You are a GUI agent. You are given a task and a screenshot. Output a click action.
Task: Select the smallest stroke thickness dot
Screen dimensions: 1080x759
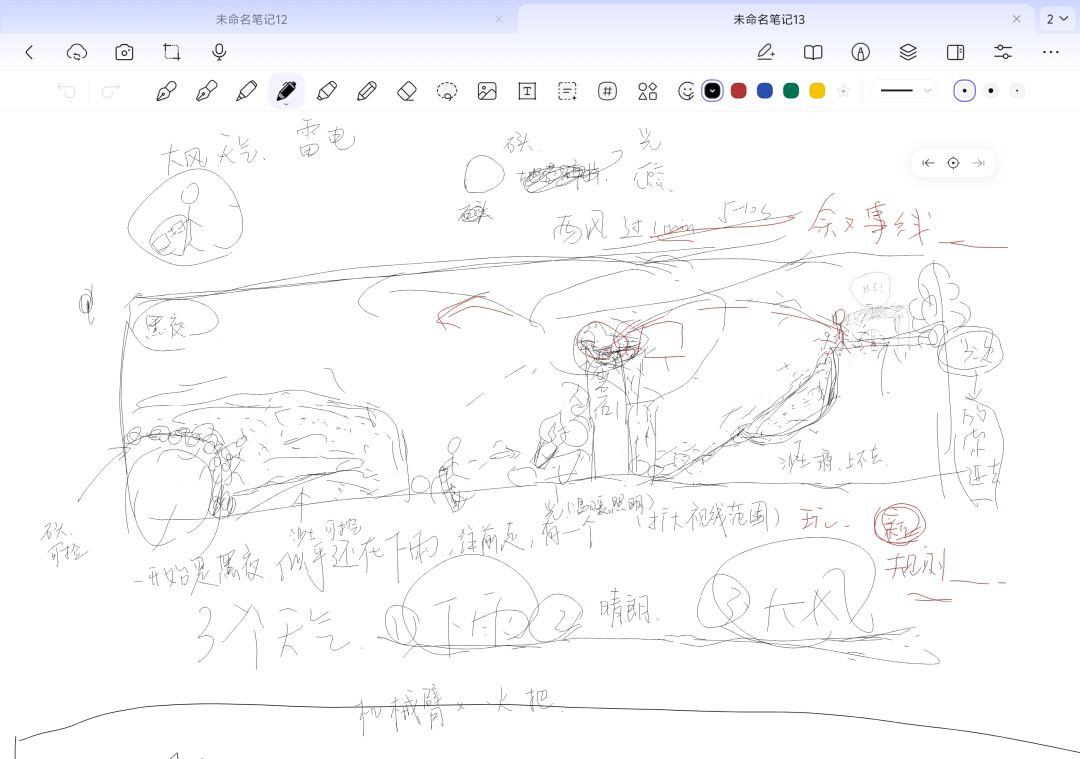[x=1017, y=91]
